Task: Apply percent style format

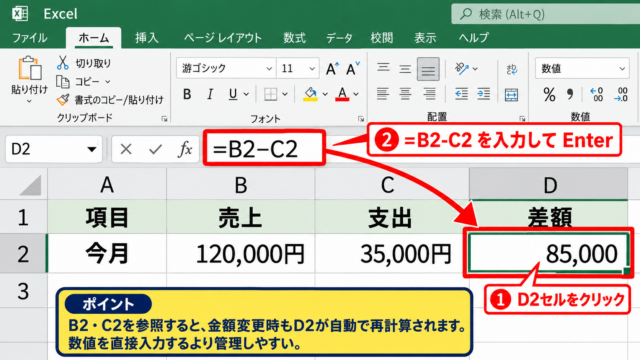Action: (x=549, y=95)
